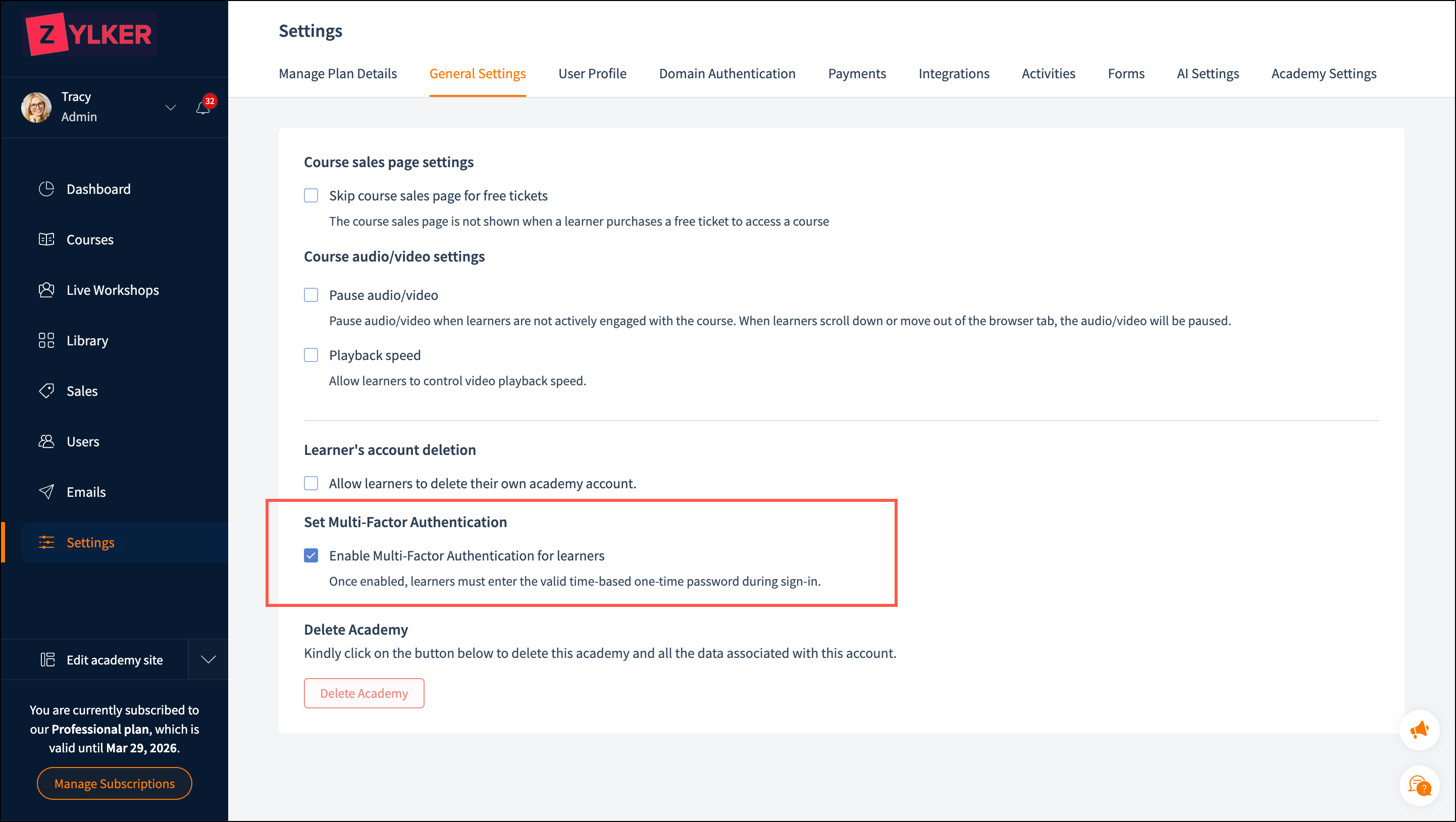The image size is (1456, 822).
Task: Expand the Tracy Admin profile dropdown
Action: [170, 107]
